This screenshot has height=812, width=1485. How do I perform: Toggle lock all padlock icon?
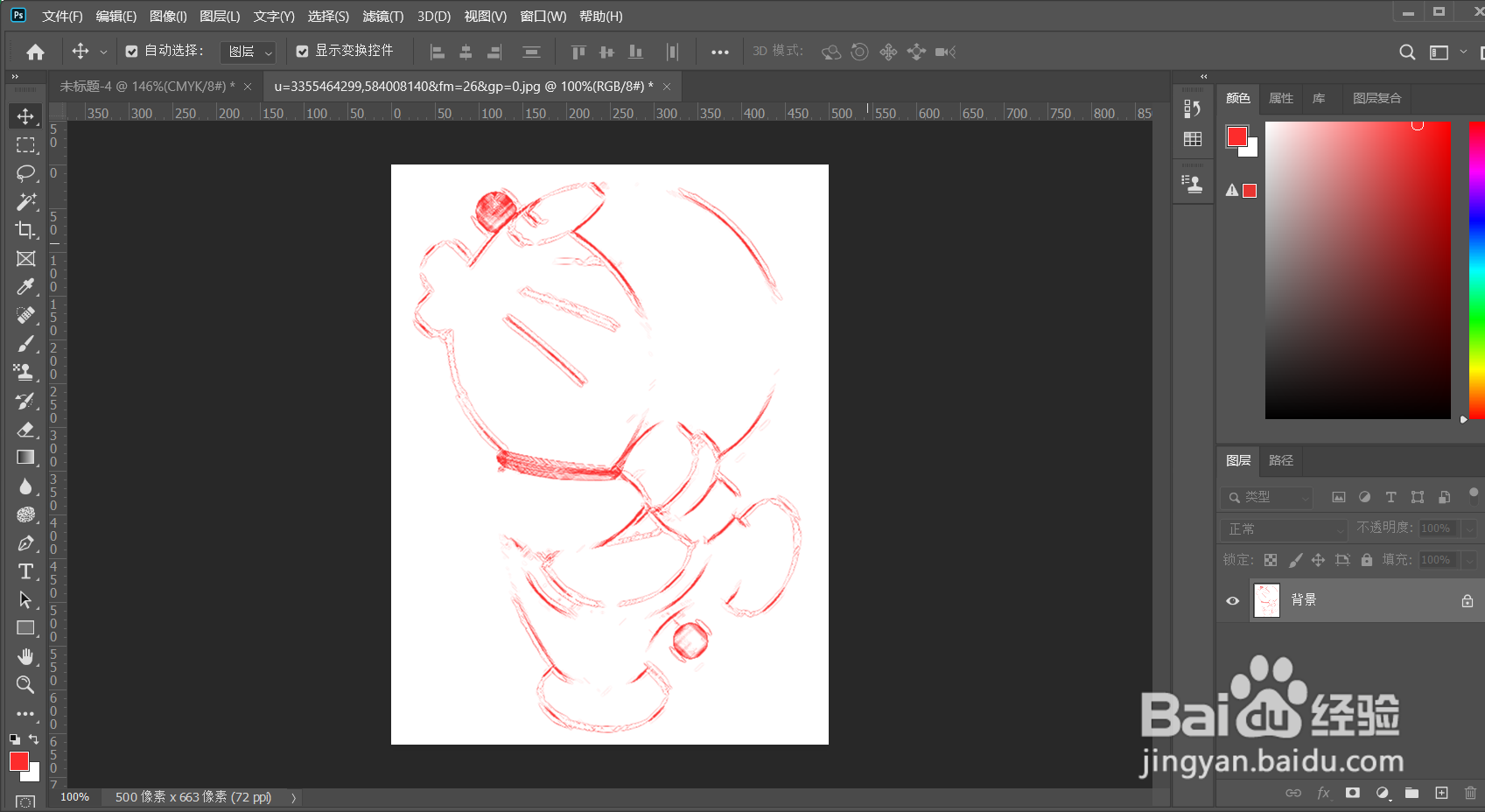click(1367, 560)
